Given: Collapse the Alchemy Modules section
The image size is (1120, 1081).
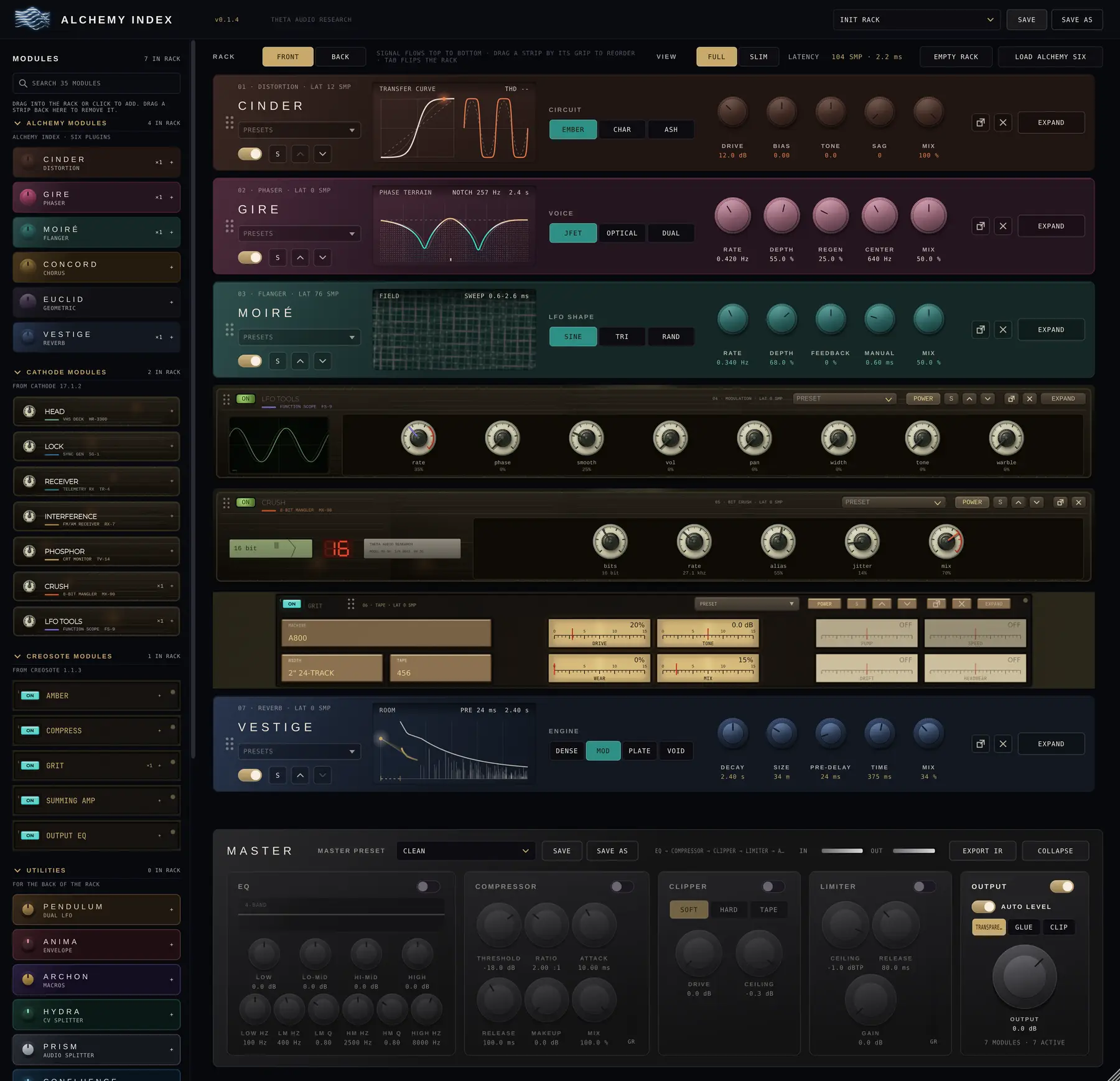Looking at the screenshot, I should (17, 123).
